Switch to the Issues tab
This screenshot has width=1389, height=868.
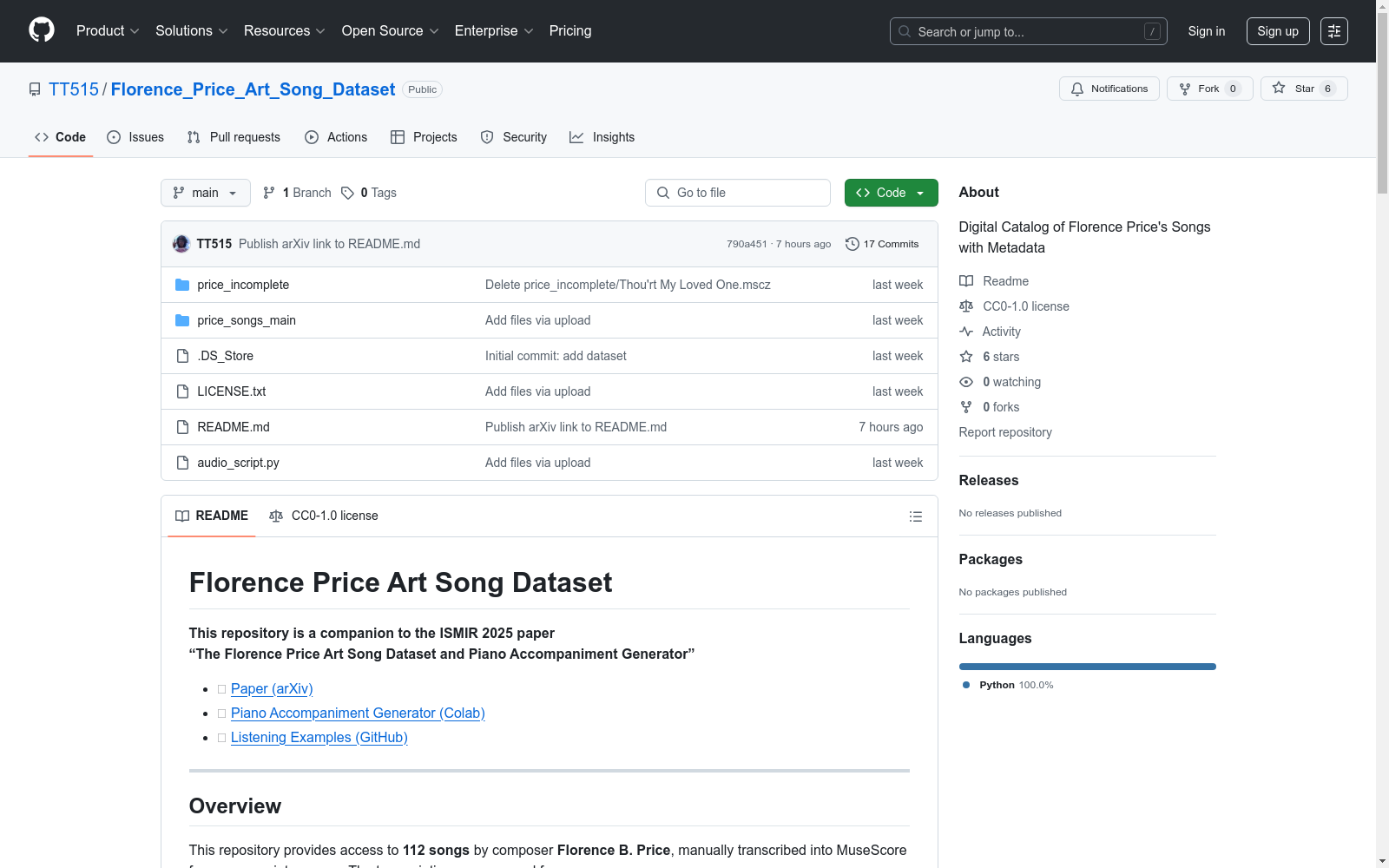click(135, 137)
